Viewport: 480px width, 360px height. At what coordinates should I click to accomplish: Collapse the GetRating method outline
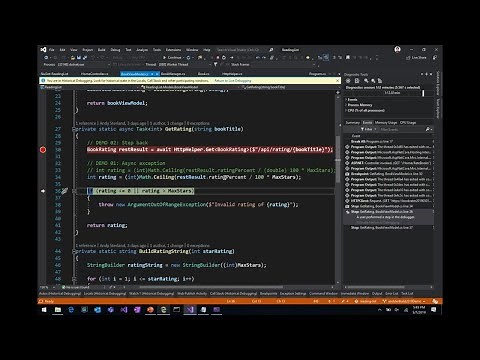tap(74, 129)
